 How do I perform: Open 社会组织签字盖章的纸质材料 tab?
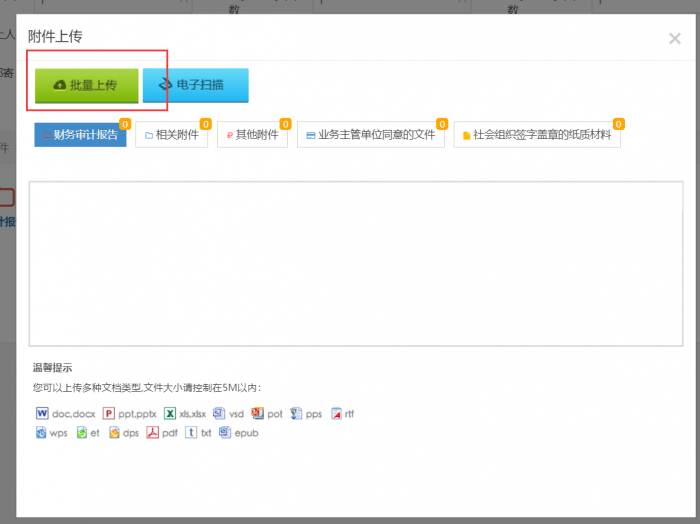coord(537,134)
